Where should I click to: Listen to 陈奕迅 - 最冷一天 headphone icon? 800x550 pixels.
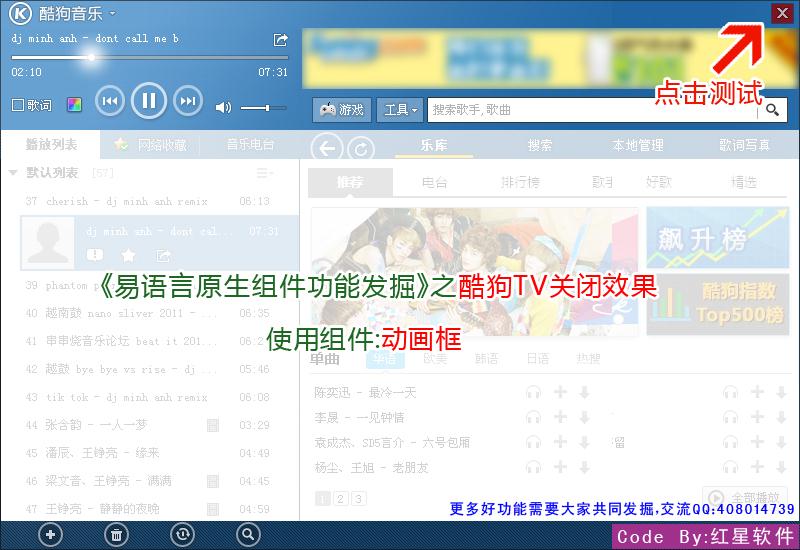[x=533, y=392]
